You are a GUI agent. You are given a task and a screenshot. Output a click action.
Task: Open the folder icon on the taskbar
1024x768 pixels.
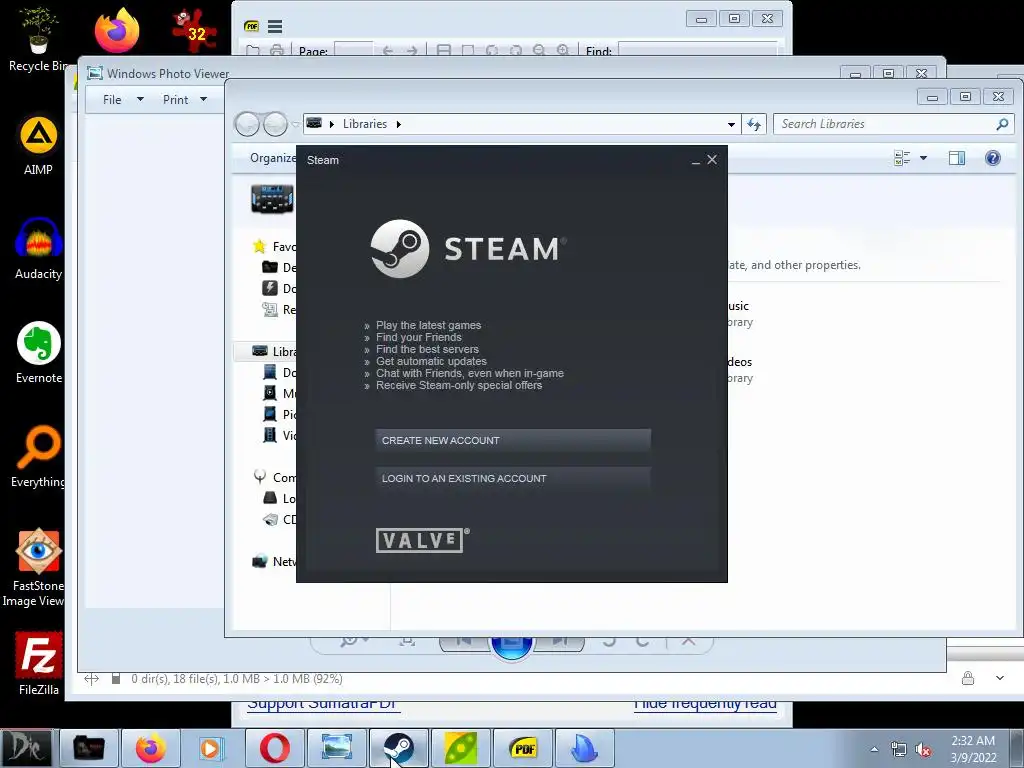(x=89, y=748)
